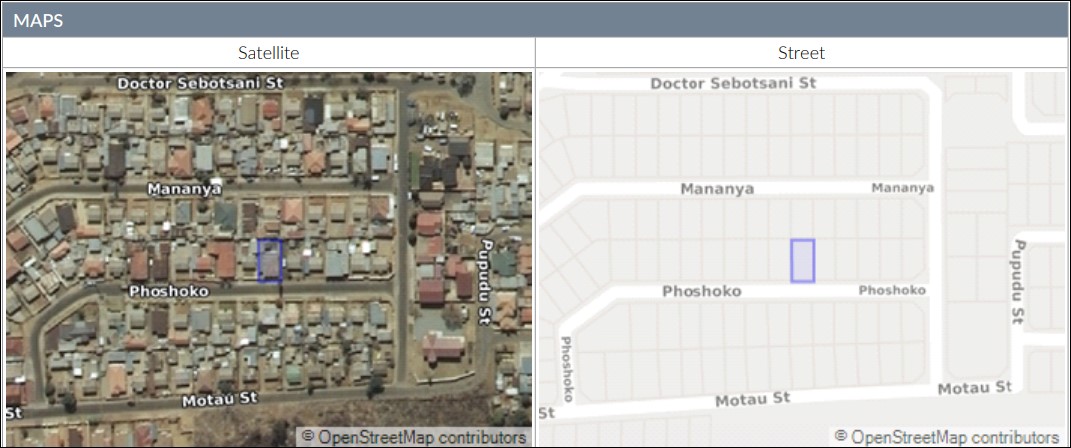Click the large Mananya label on street map
This screenshot has height=448, width=1071.
[x=717, y=188]
